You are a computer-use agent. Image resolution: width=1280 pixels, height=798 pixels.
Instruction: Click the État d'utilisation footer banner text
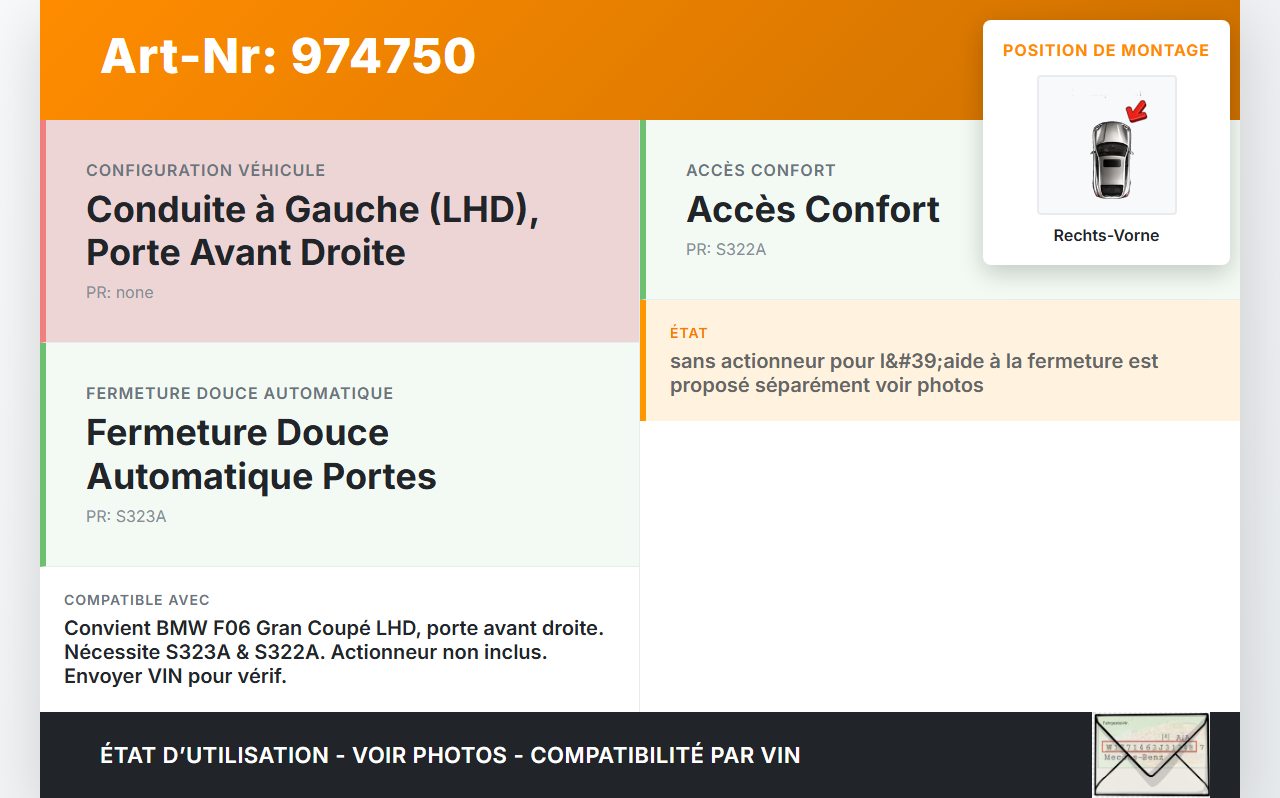click(450, 755)
